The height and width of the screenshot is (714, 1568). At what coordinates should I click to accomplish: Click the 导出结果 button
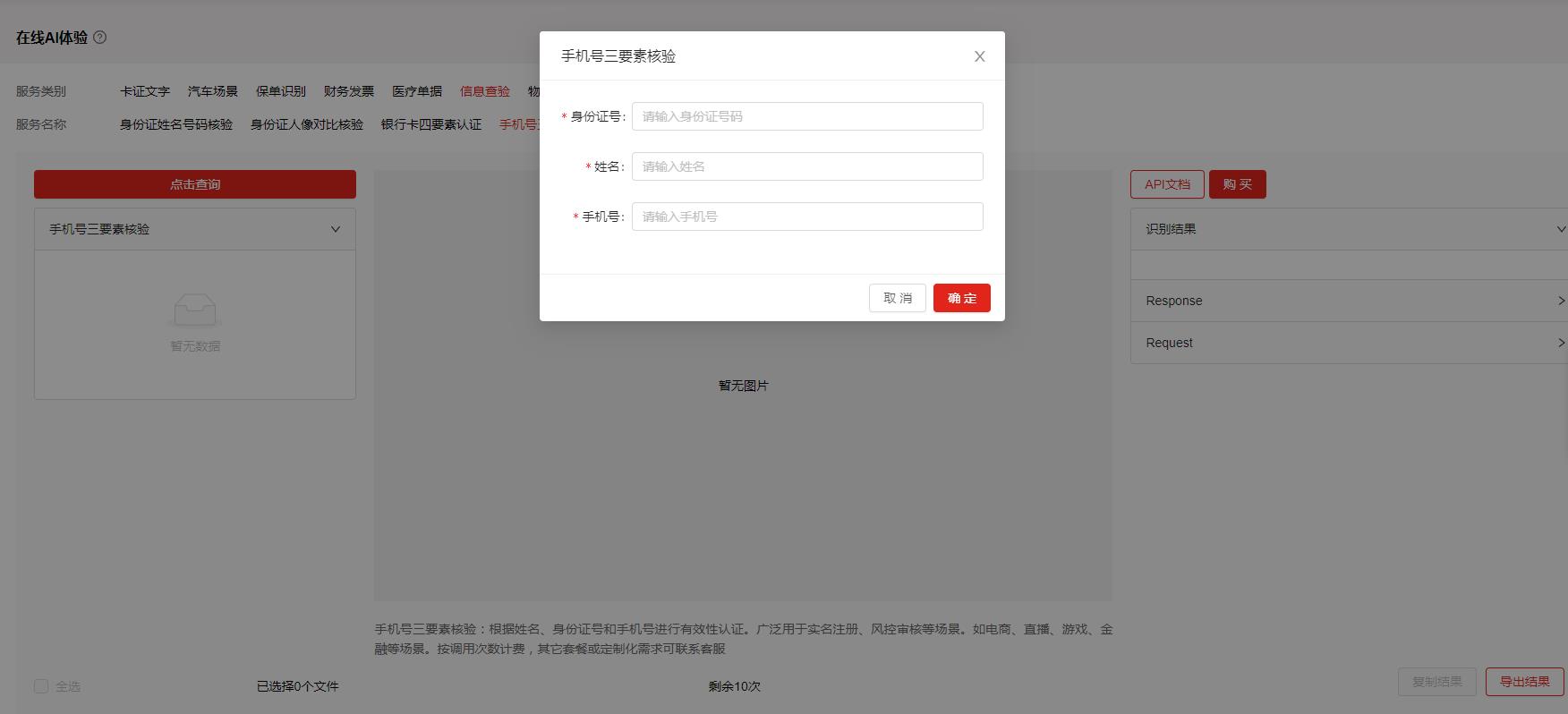coord(1525,682)
